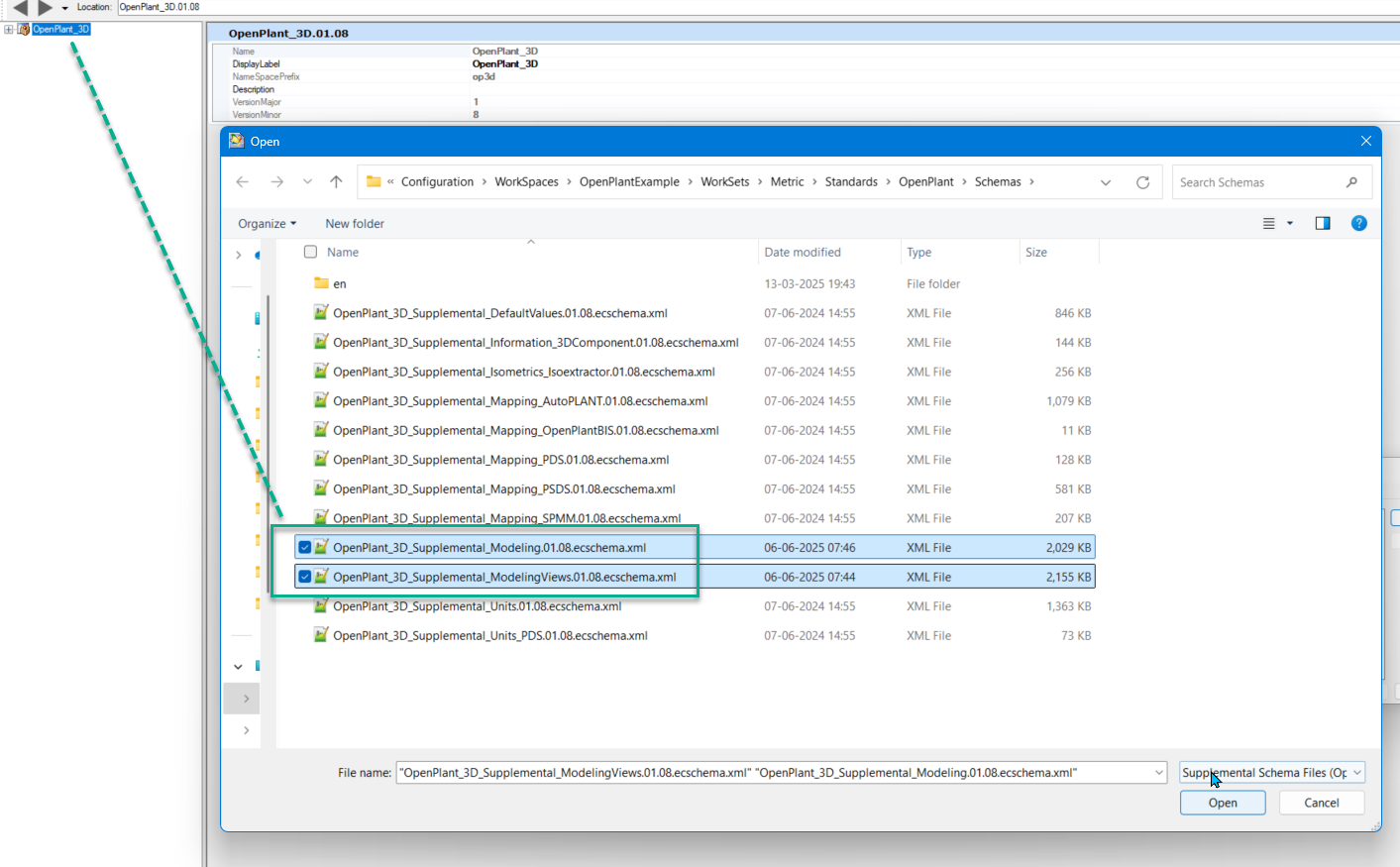Click the Open button
1400x867 pixels.
point(1223,803)
